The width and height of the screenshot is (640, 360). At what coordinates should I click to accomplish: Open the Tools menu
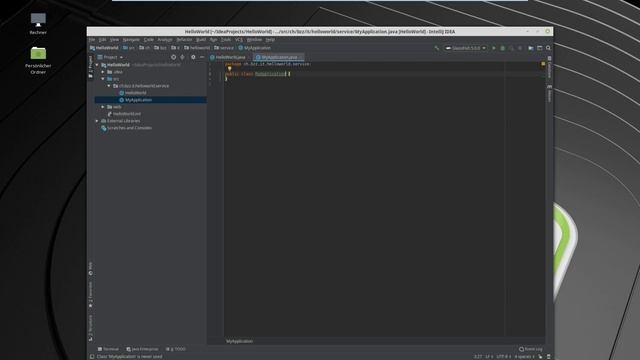tap(226, 40)
